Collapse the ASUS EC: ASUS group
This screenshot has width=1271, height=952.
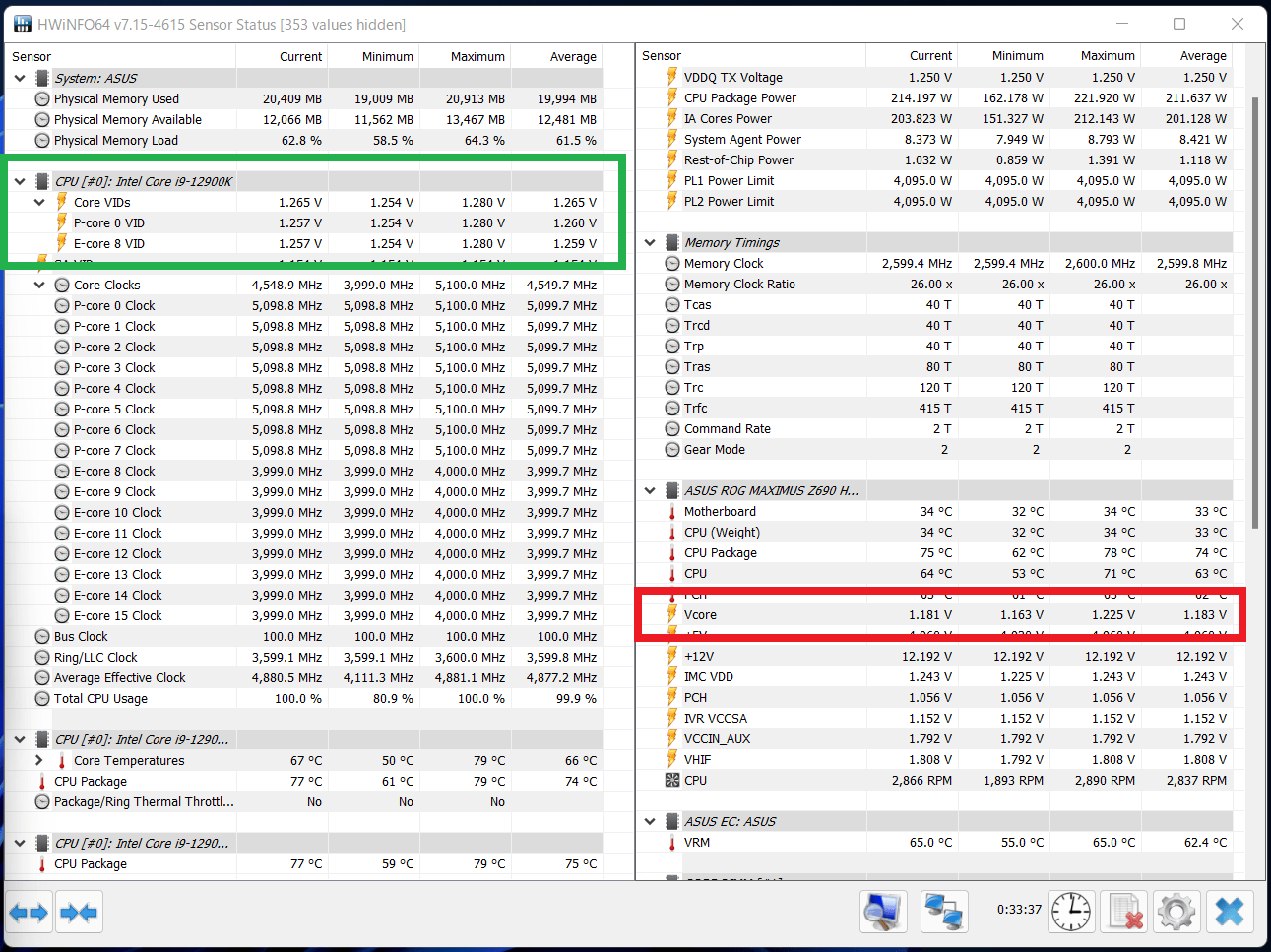pos(650,821)
